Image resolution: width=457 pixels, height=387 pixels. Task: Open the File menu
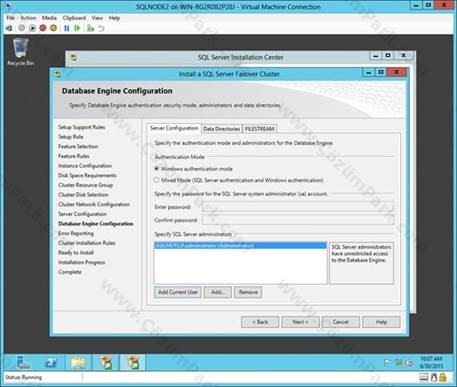(10, 18)
